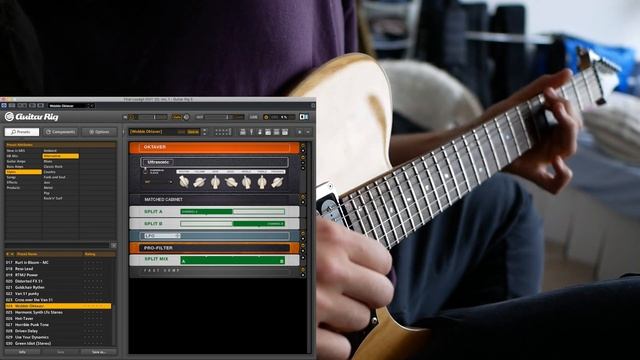This screenshot has width=640, height=360.
Task: Set star rating for Wobble Oktaver preset
Action: click(x=93, y=306)
